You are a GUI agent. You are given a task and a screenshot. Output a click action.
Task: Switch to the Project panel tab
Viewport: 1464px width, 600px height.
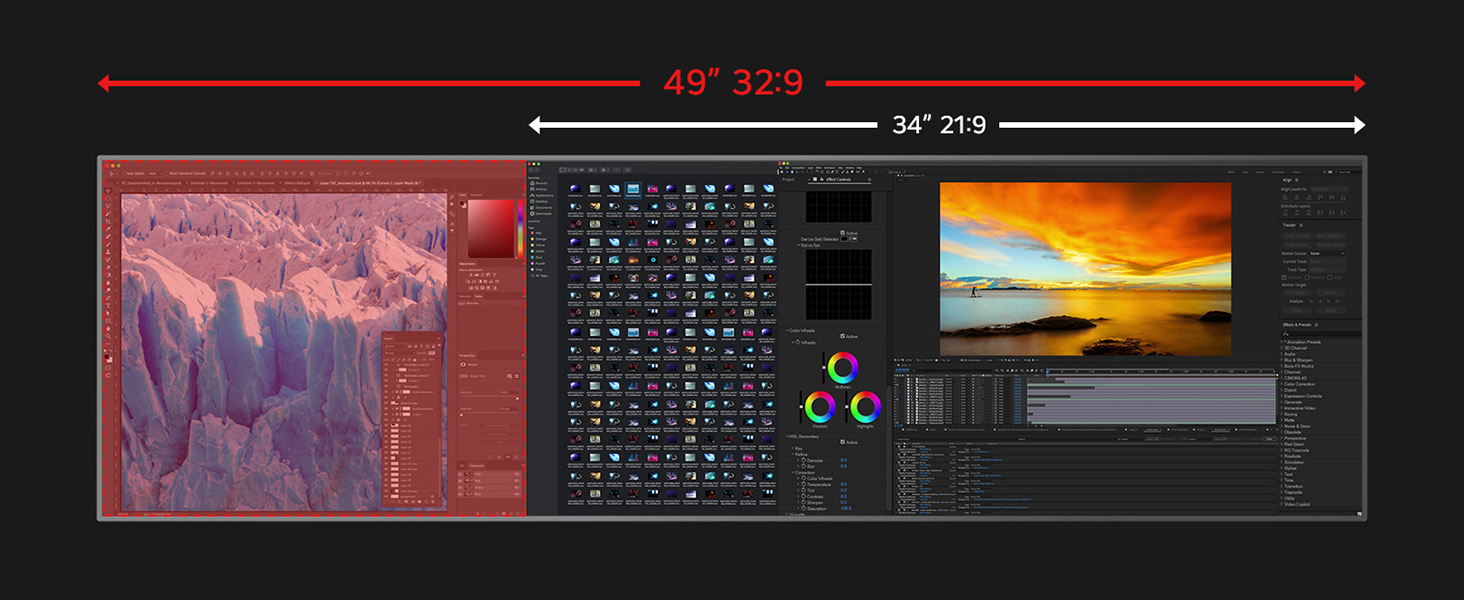(788, 179)
